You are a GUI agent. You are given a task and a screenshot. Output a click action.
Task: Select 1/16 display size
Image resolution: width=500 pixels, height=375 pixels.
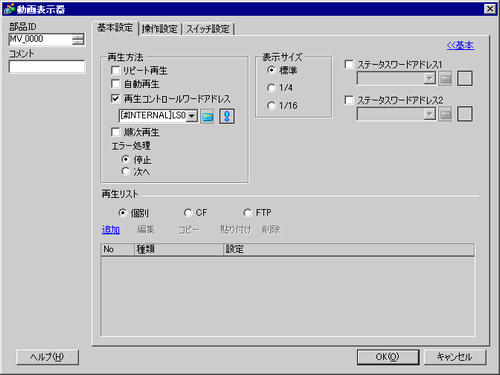pyautogui.click(x=271, y=106)
